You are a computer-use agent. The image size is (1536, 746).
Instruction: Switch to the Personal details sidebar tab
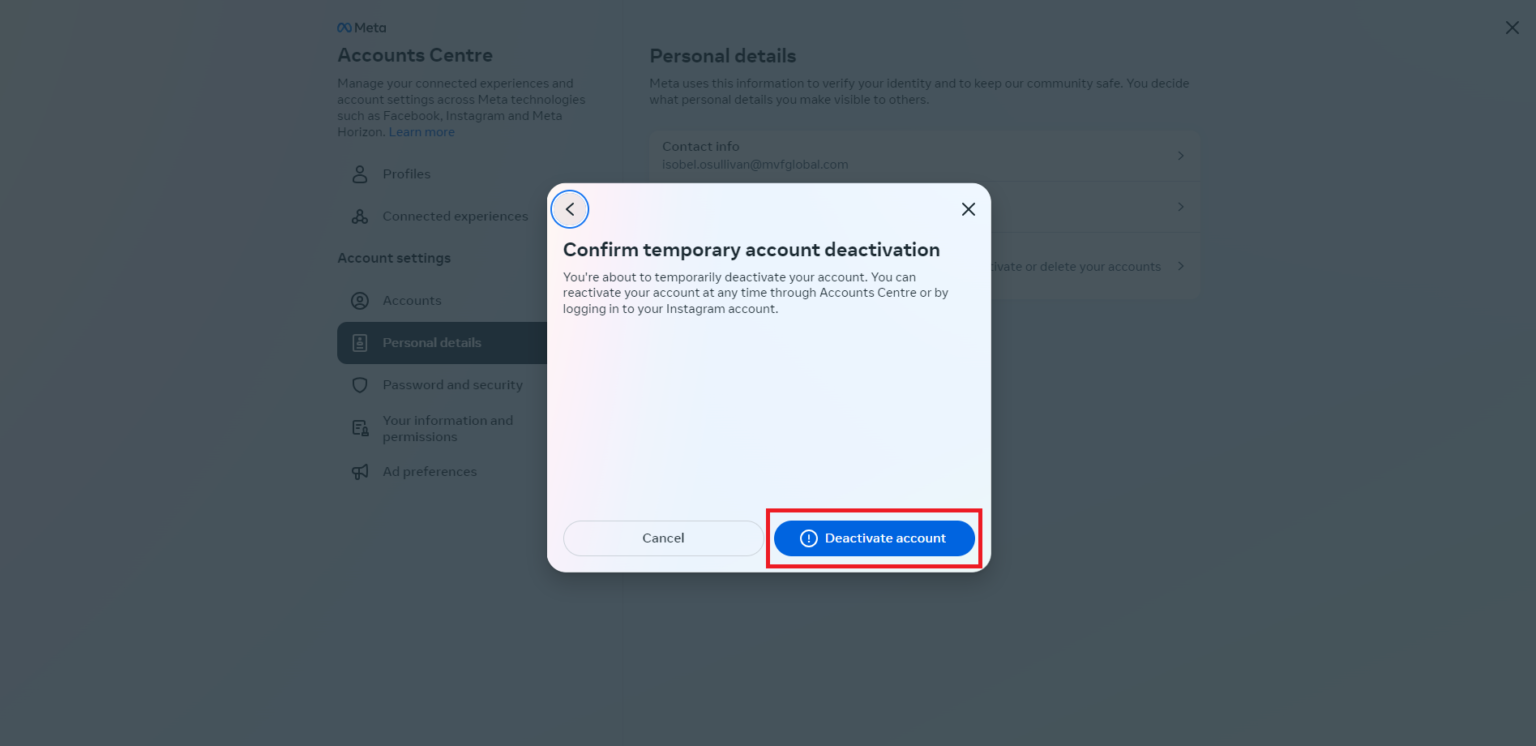tap(432, 342)
